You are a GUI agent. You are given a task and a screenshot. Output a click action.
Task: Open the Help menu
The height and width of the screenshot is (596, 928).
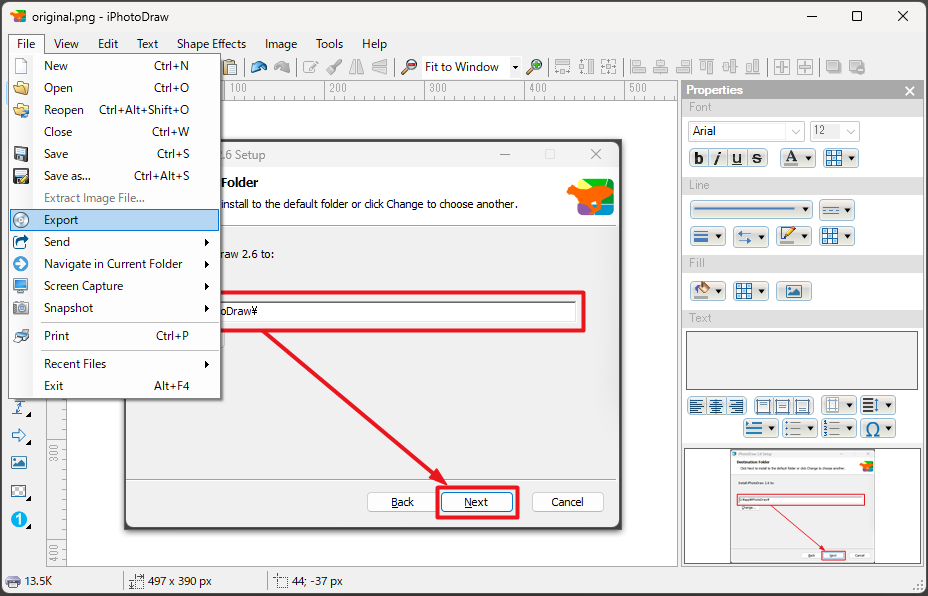tap(374, 44)
